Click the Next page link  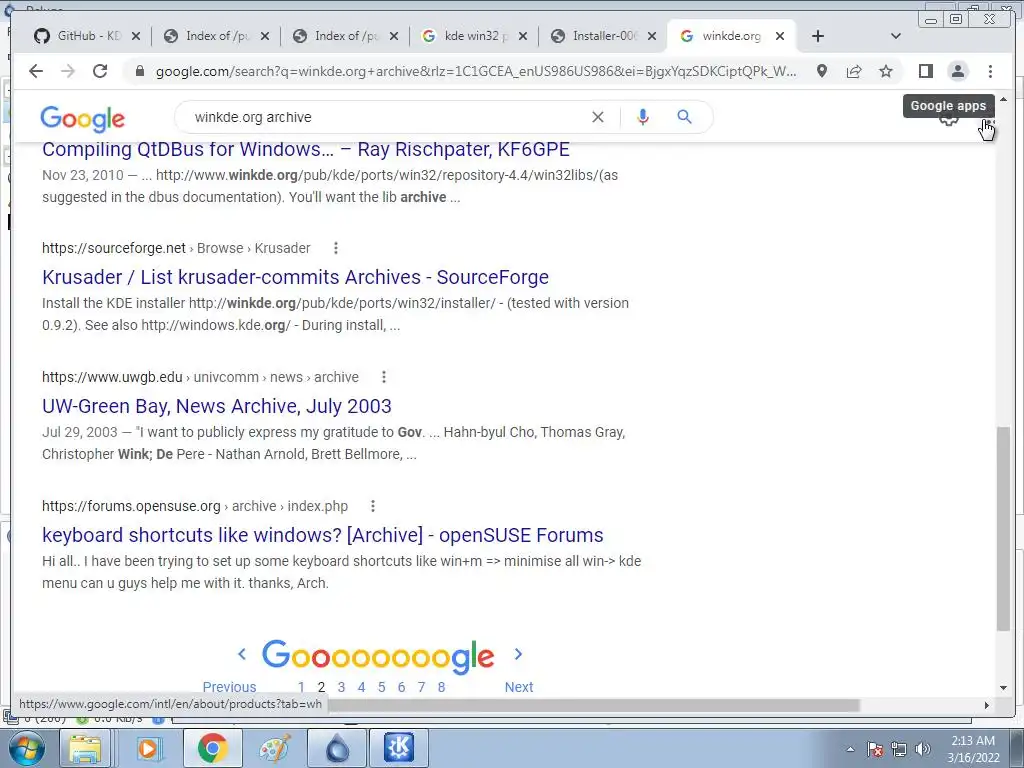pos(519,687)
